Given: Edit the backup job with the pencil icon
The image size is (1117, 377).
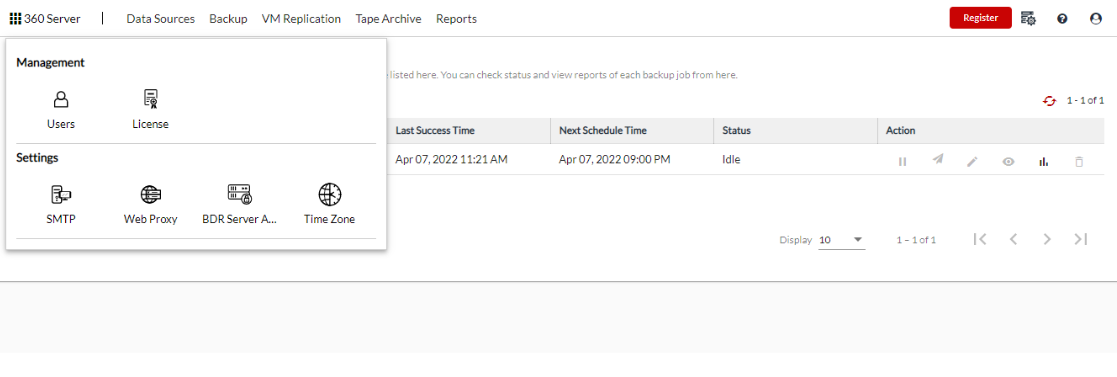Looking at the screenshot, I should coord(972,162).
